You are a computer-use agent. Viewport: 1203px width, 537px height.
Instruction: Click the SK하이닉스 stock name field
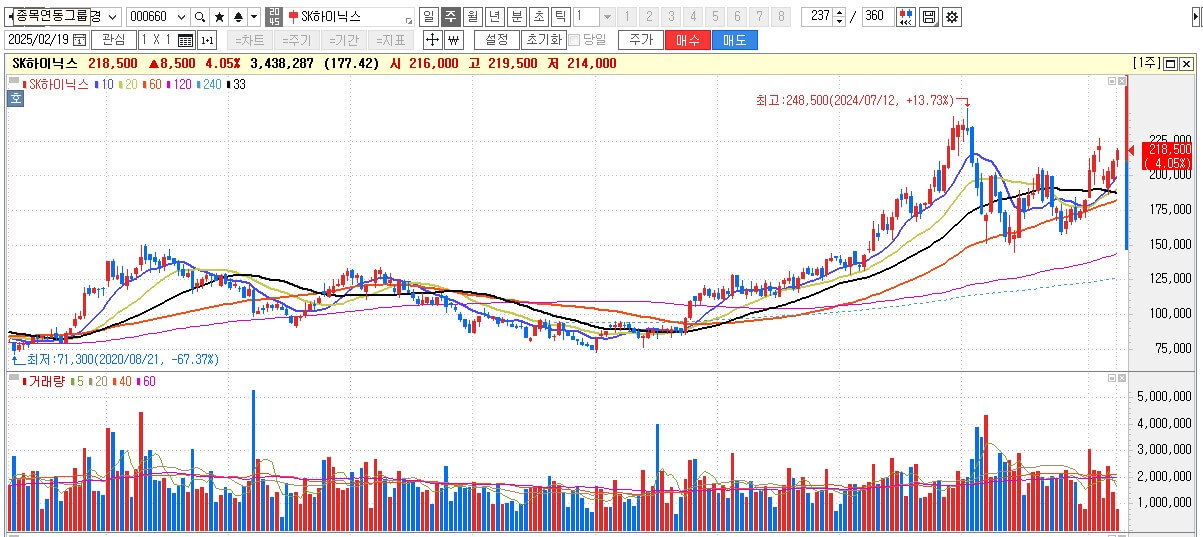pyautogui.click(x=350, y=17)
